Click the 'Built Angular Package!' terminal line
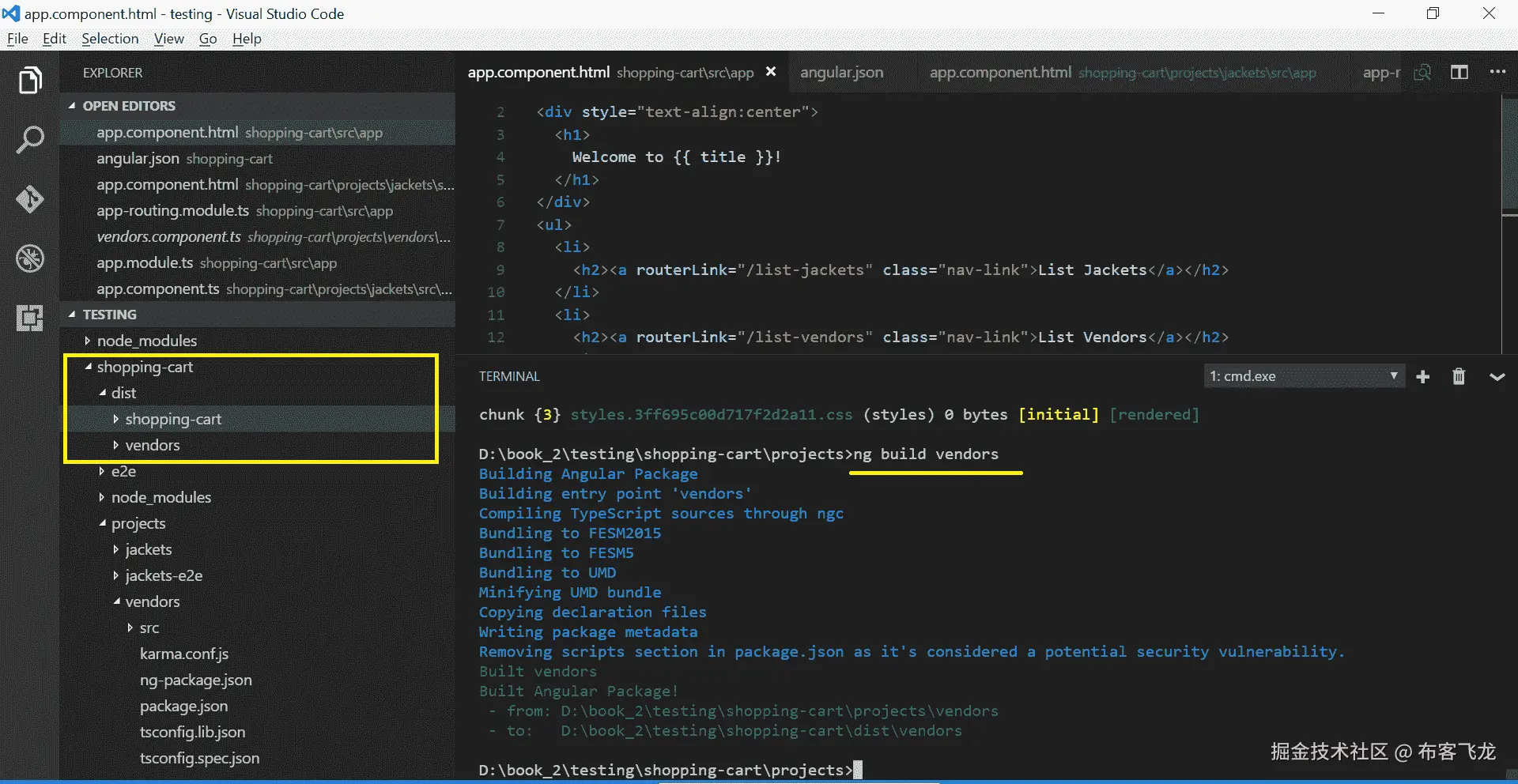 [579, 691]
